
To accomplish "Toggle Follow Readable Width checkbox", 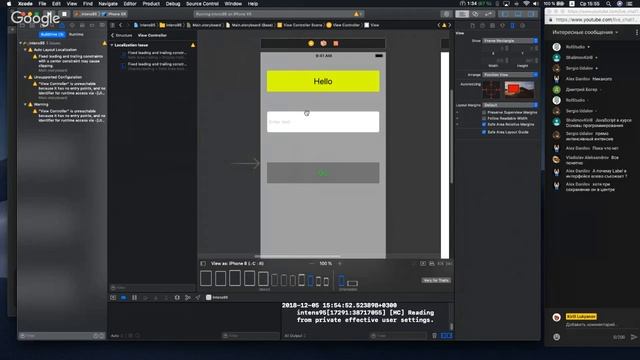I will pos(484,118).
